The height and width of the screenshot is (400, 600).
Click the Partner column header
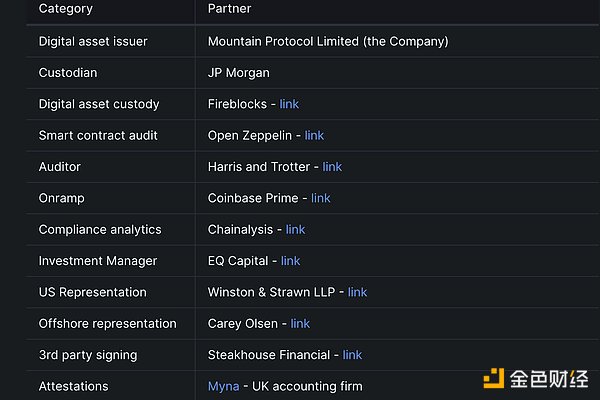(x=229, y=9)
